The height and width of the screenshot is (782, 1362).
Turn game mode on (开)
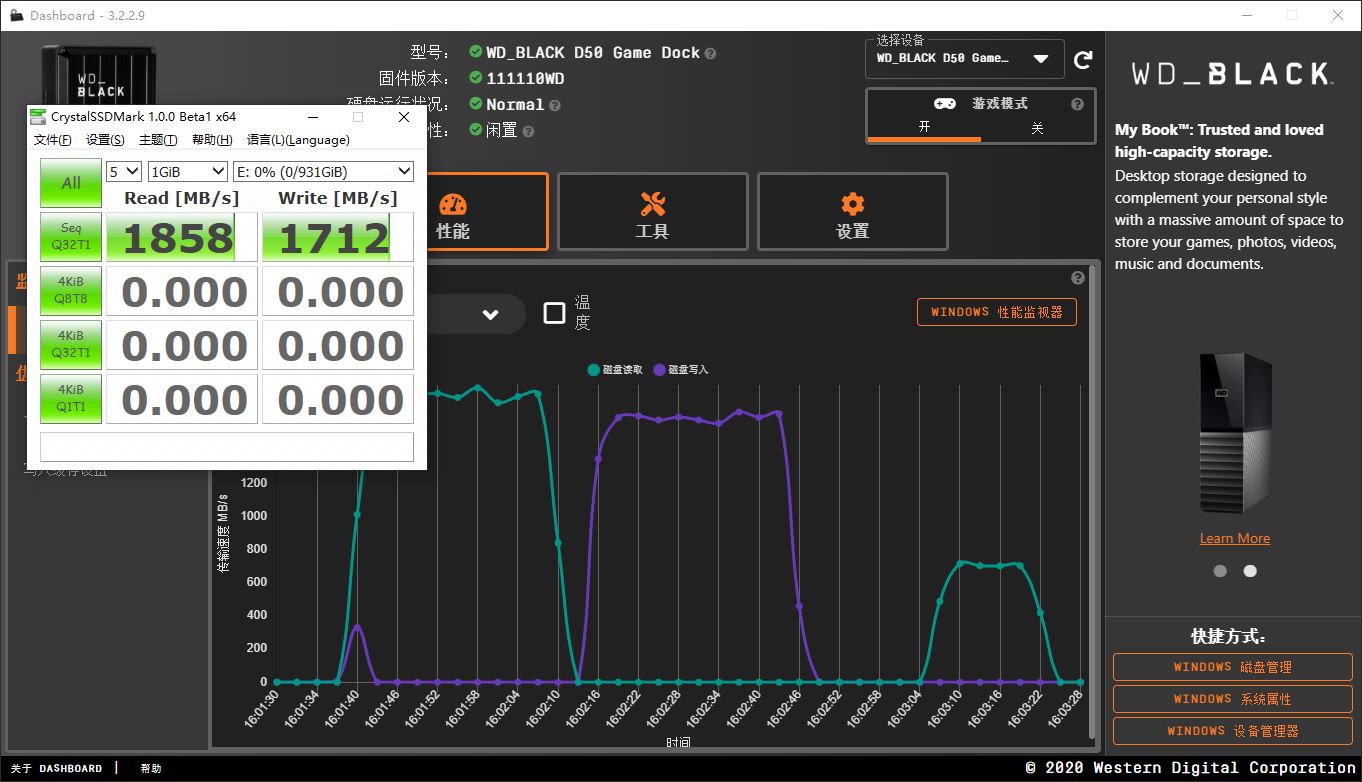click(924, 127)
